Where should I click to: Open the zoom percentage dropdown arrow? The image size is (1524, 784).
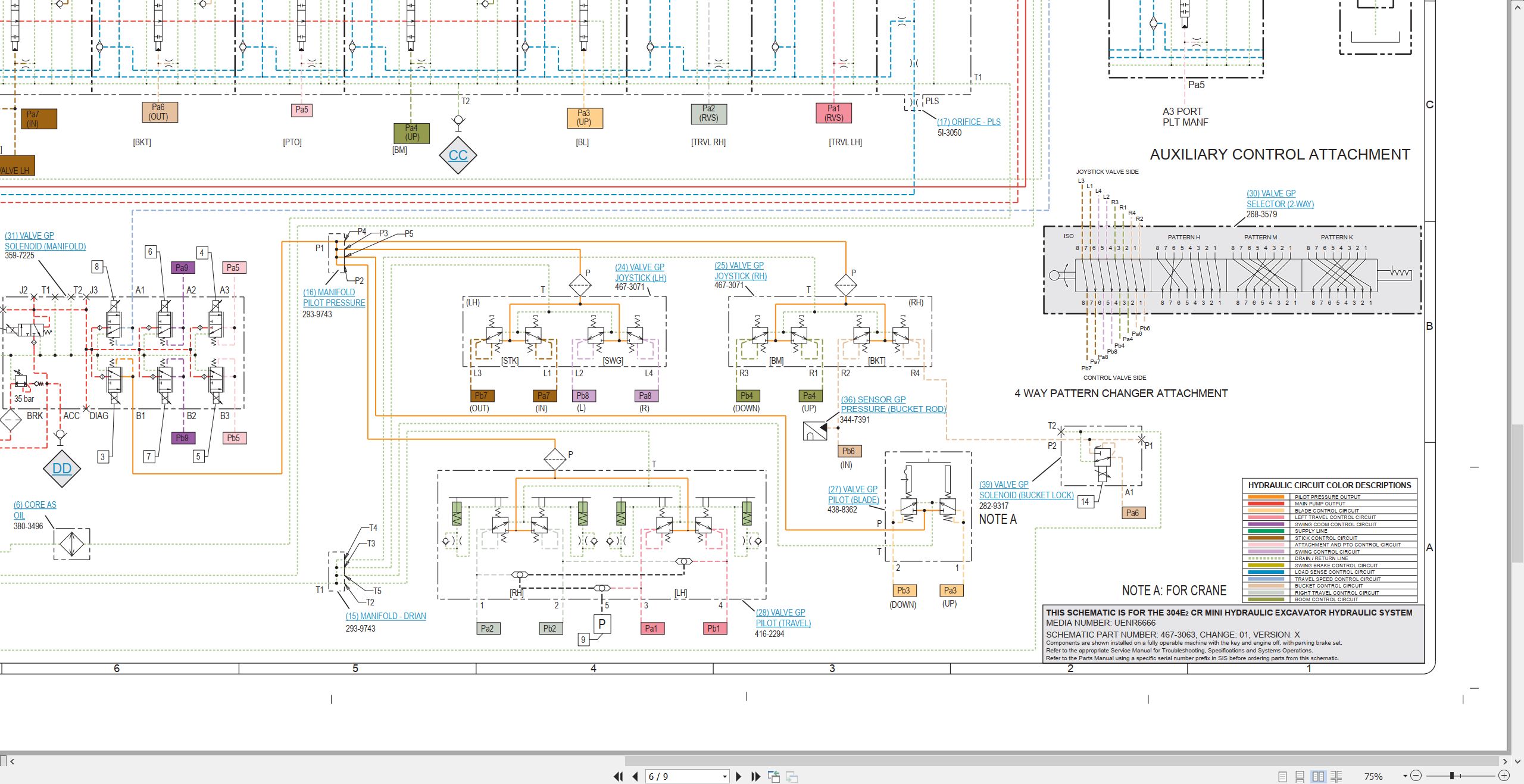tap(1405, 776)
